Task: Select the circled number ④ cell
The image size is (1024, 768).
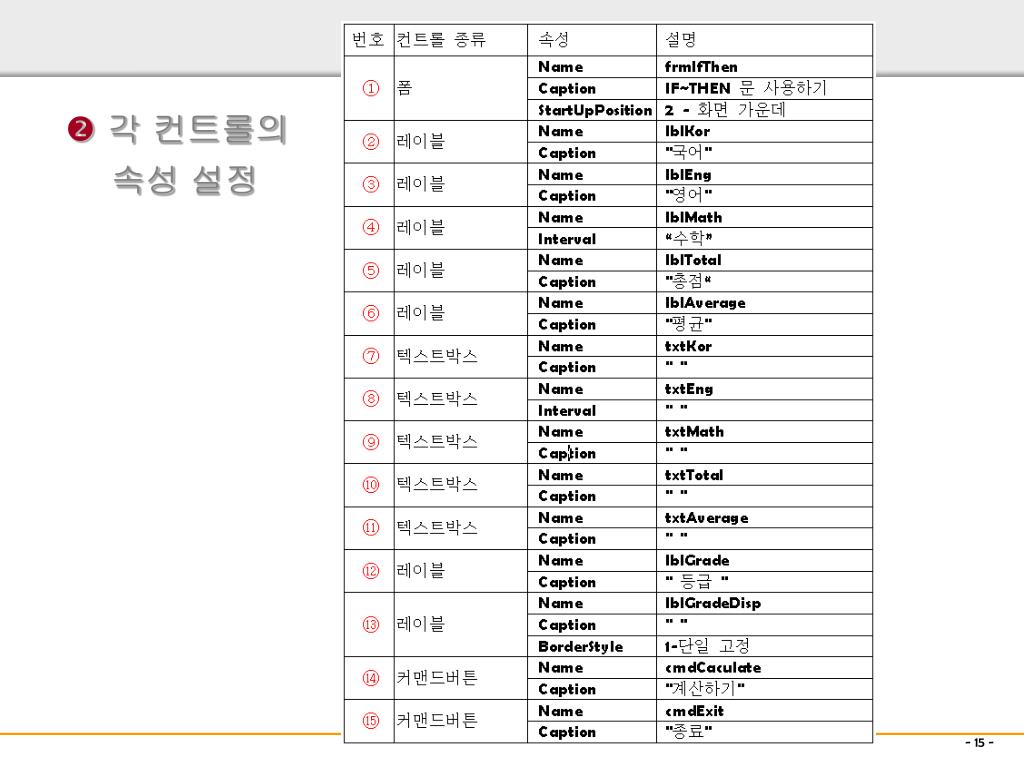Action: point(370,227)
